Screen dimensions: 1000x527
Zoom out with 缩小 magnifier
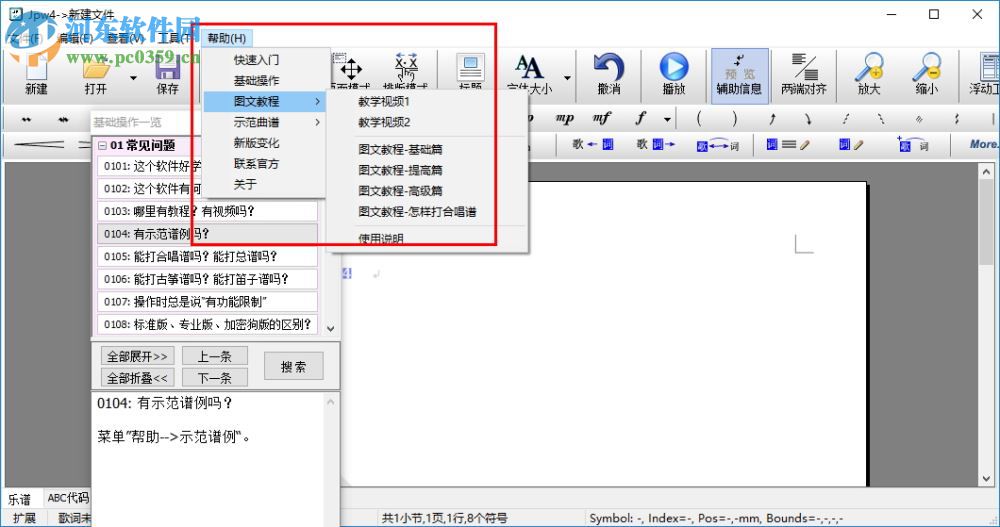point(927,75)
